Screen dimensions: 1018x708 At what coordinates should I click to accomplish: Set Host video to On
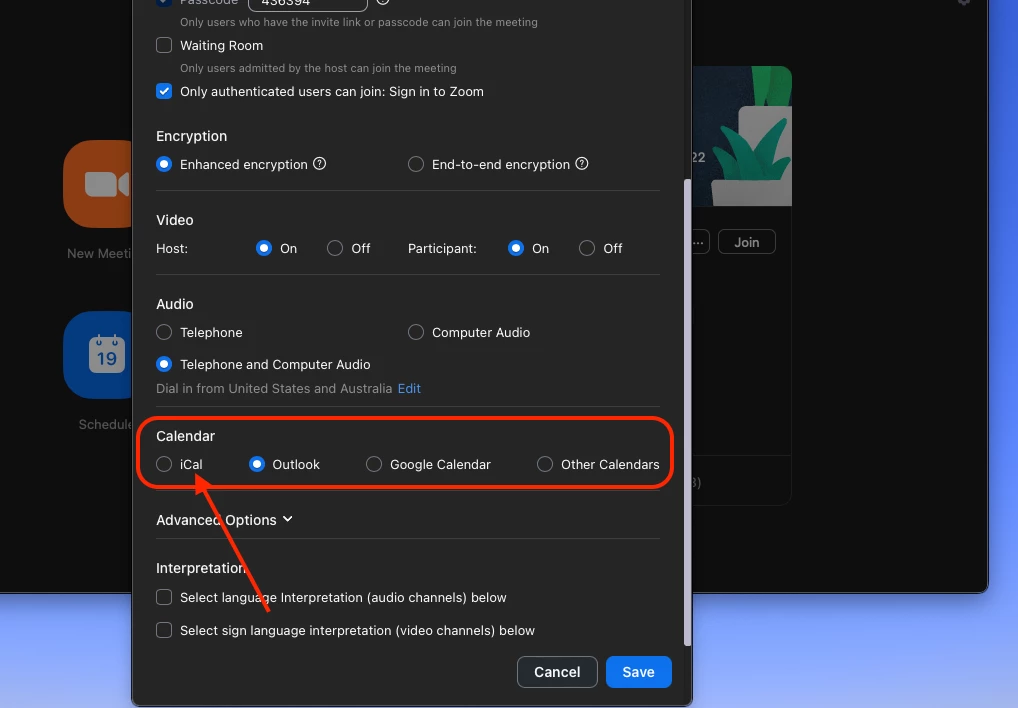264,248
